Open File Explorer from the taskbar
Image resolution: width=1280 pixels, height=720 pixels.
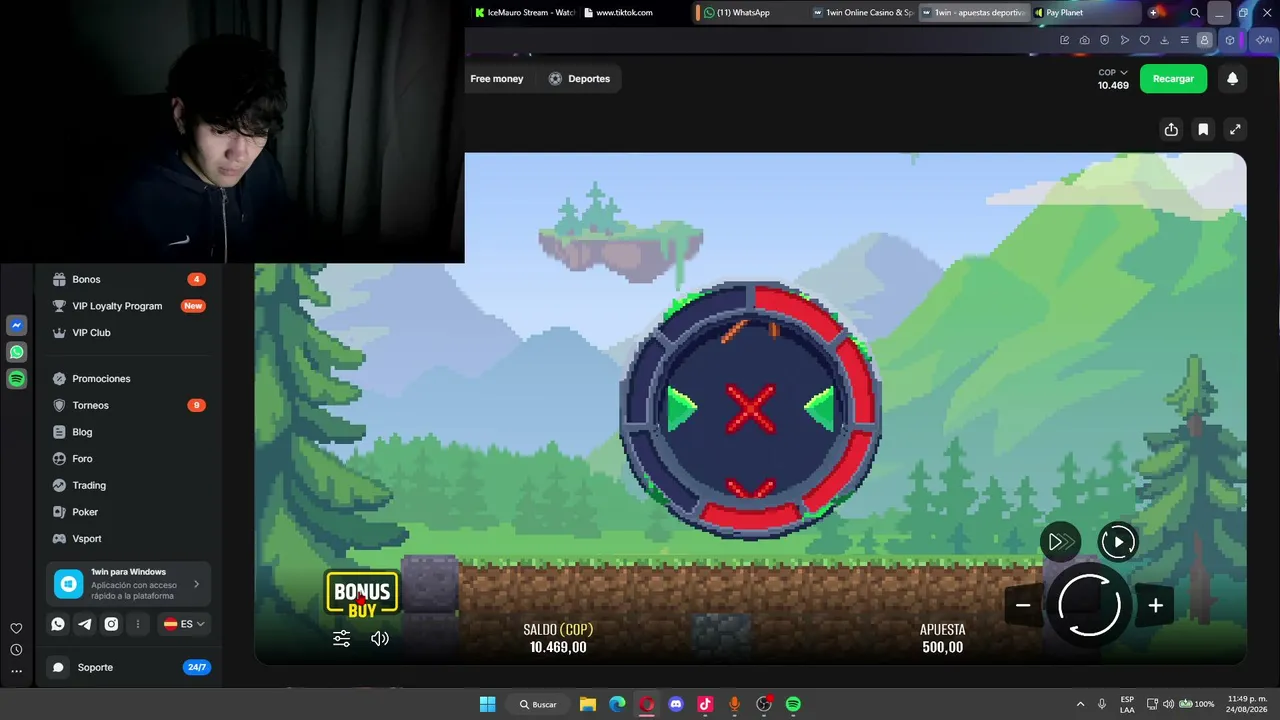point(588,704)
